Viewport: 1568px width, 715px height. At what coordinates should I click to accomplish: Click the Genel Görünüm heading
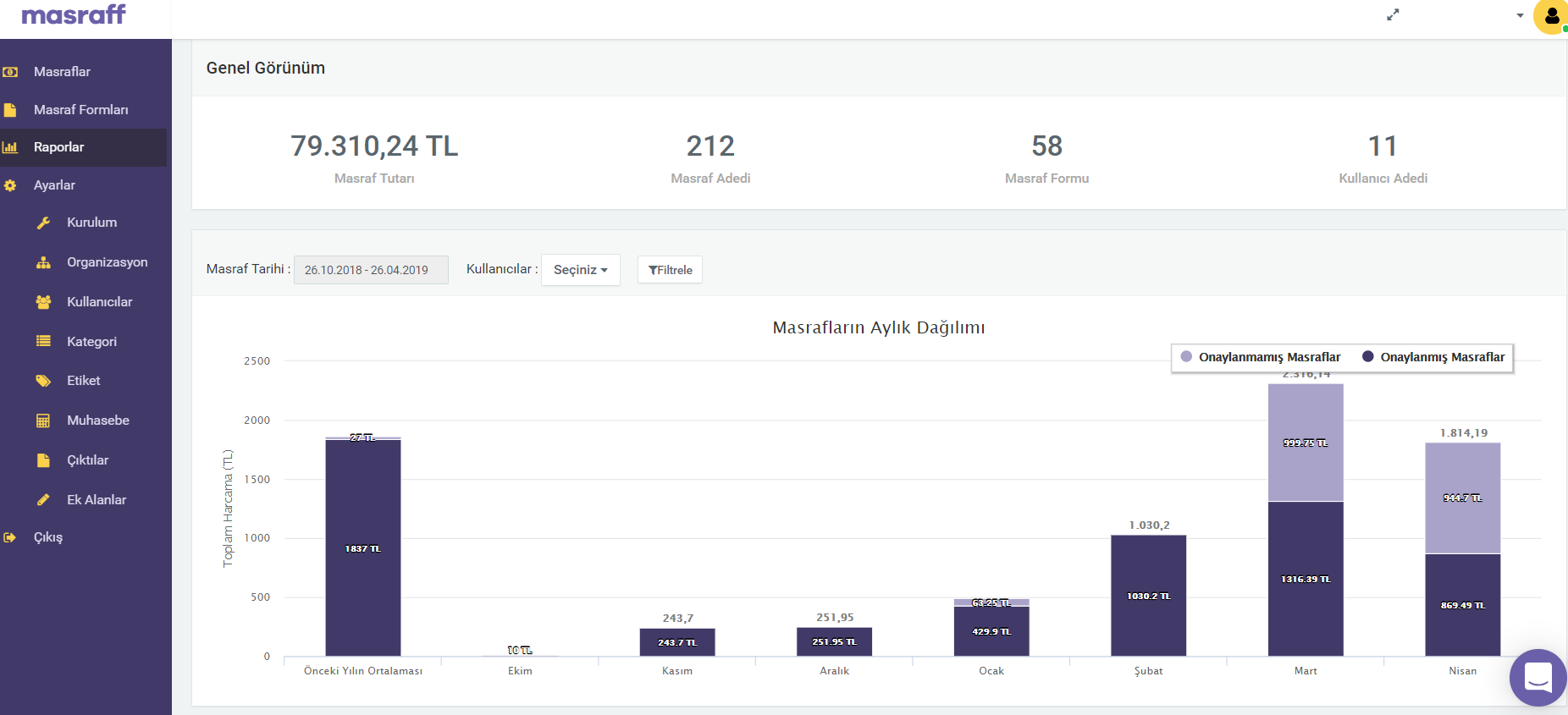[266, 68]
